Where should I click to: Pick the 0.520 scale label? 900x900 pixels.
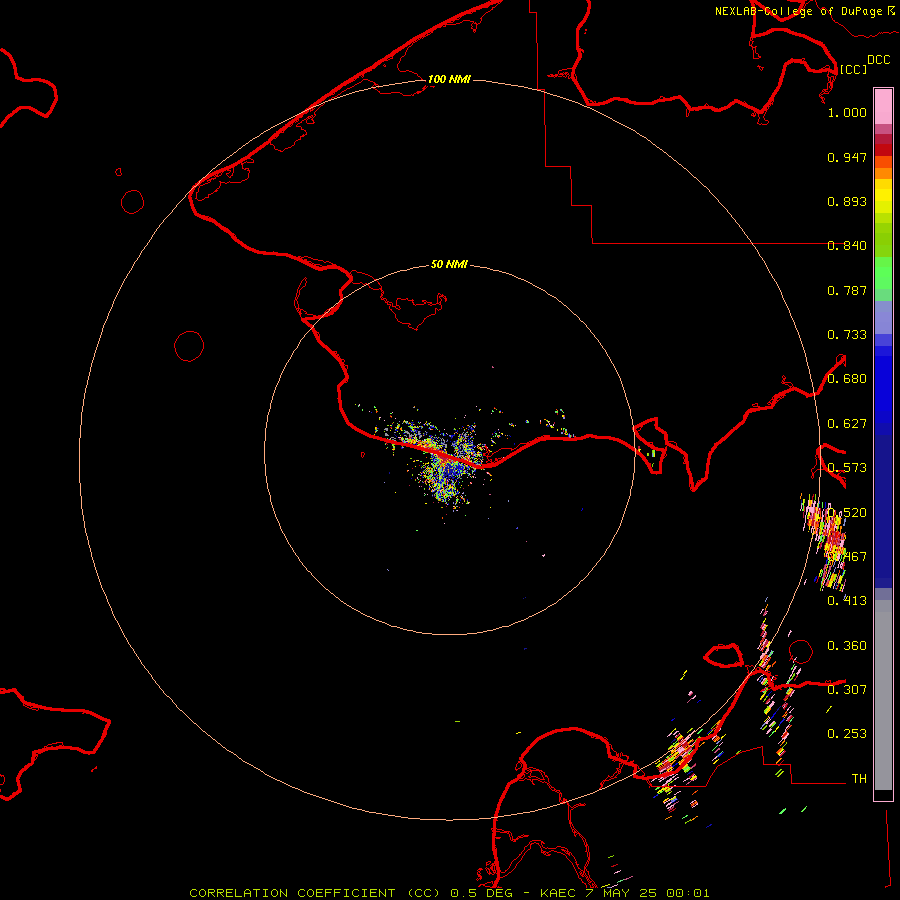[x=847, y=513]
